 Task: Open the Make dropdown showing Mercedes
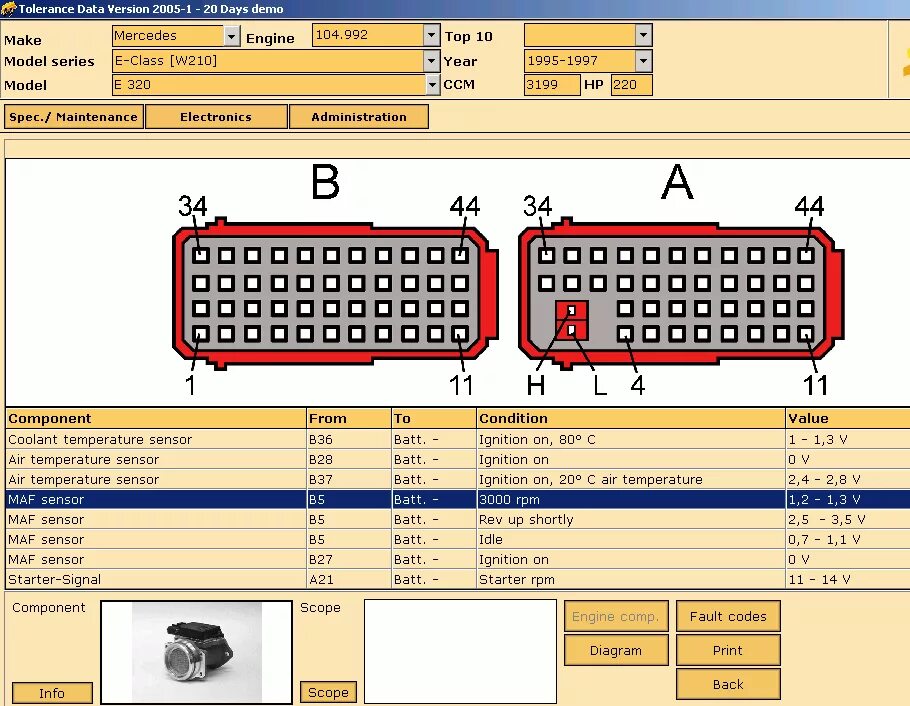pyautogui.click(x=232, y=36)
